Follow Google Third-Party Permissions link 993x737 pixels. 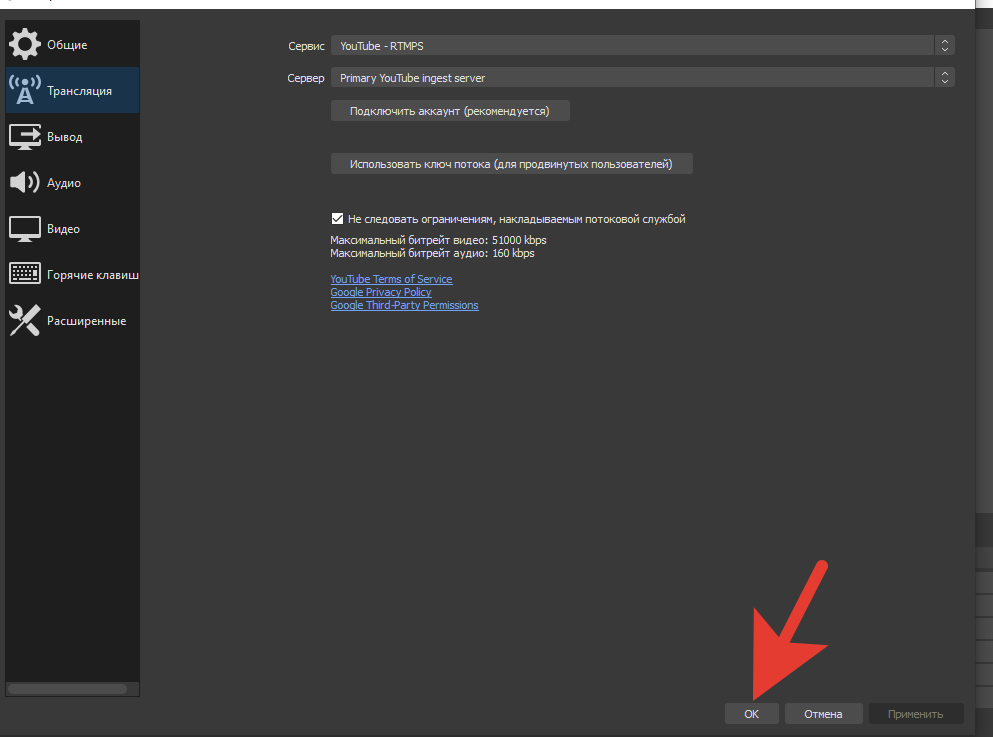[x=404, y=305]
